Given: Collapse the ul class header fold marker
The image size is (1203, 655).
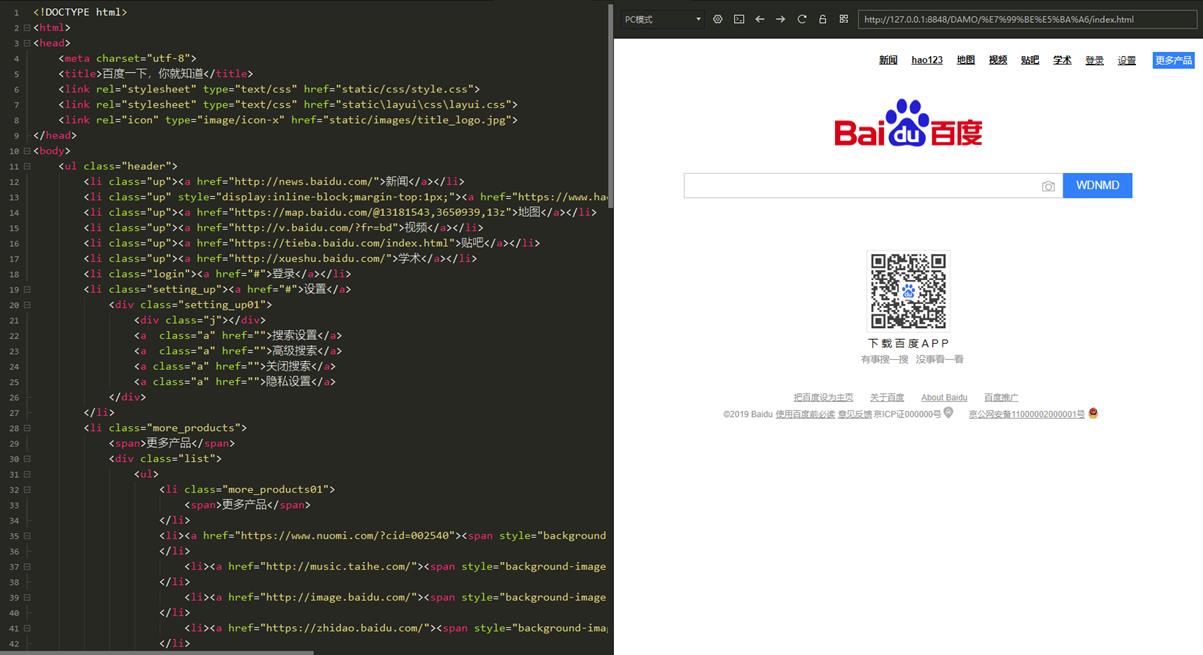Looking at the screenshot, I should (x=26, y=166).
